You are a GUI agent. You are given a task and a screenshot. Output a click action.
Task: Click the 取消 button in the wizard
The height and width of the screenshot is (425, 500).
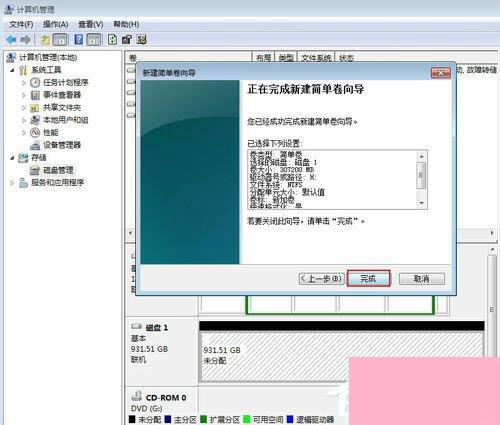coord(422,279)
